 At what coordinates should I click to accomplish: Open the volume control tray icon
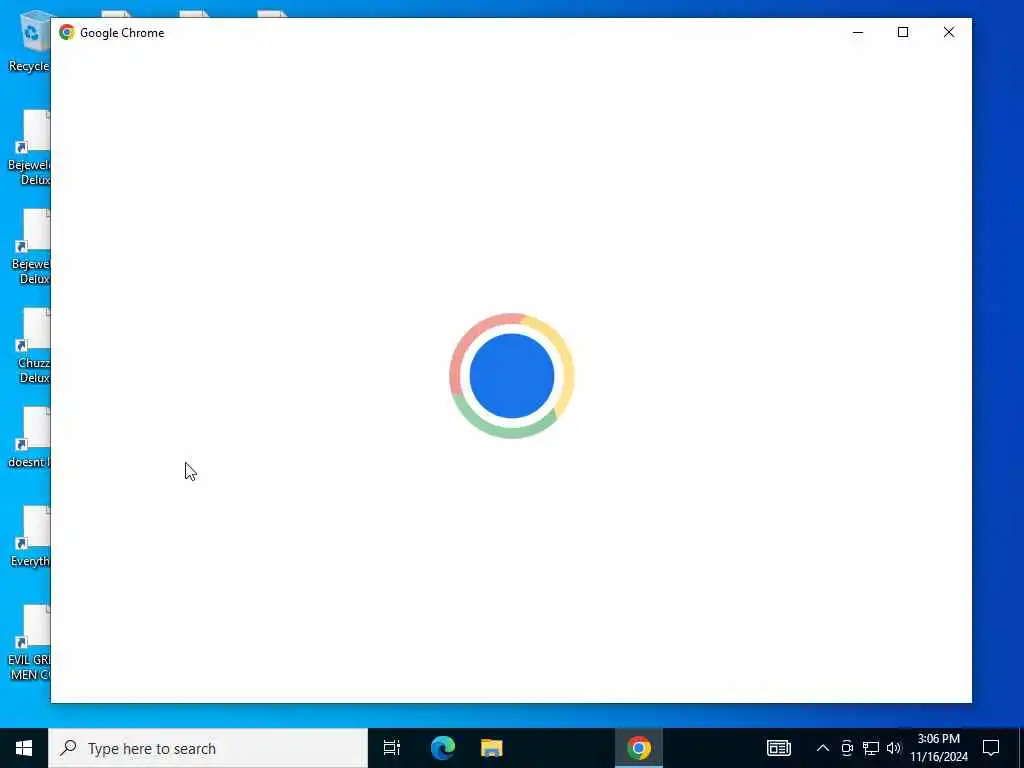pos(893,748)
